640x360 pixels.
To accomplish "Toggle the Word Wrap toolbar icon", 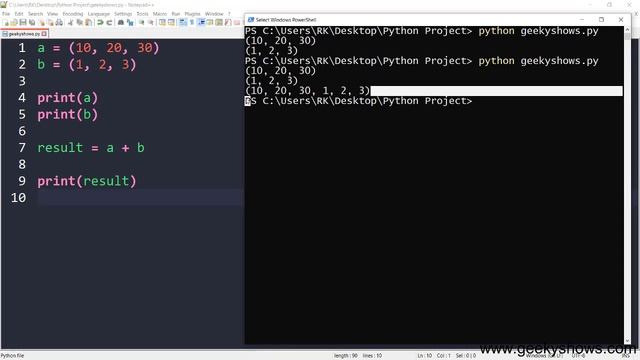I will click(x=183, y=22).
